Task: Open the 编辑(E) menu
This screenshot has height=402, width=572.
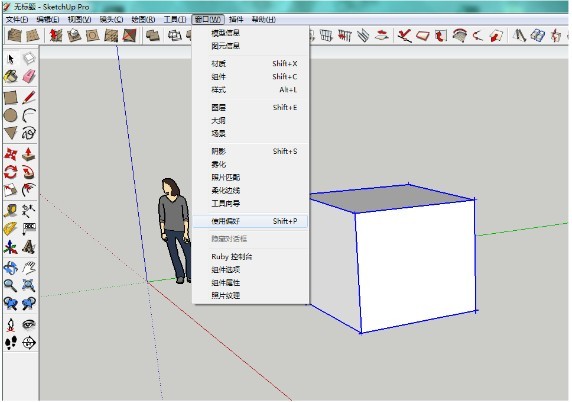Action: pyautogui.click(x=48, y=19)
